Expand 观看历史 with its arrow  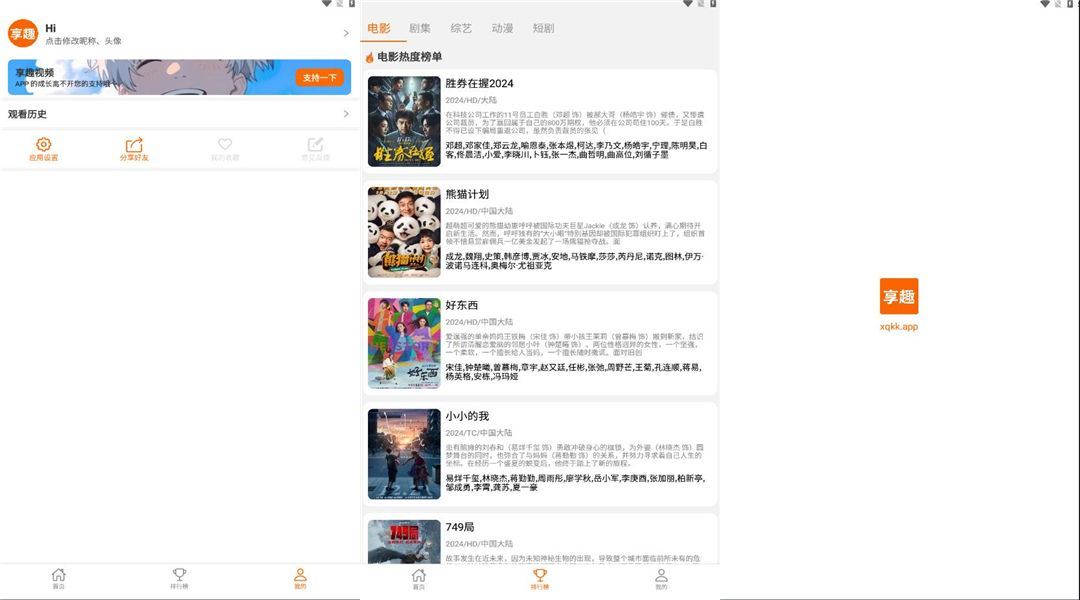[x=346, y=114]
